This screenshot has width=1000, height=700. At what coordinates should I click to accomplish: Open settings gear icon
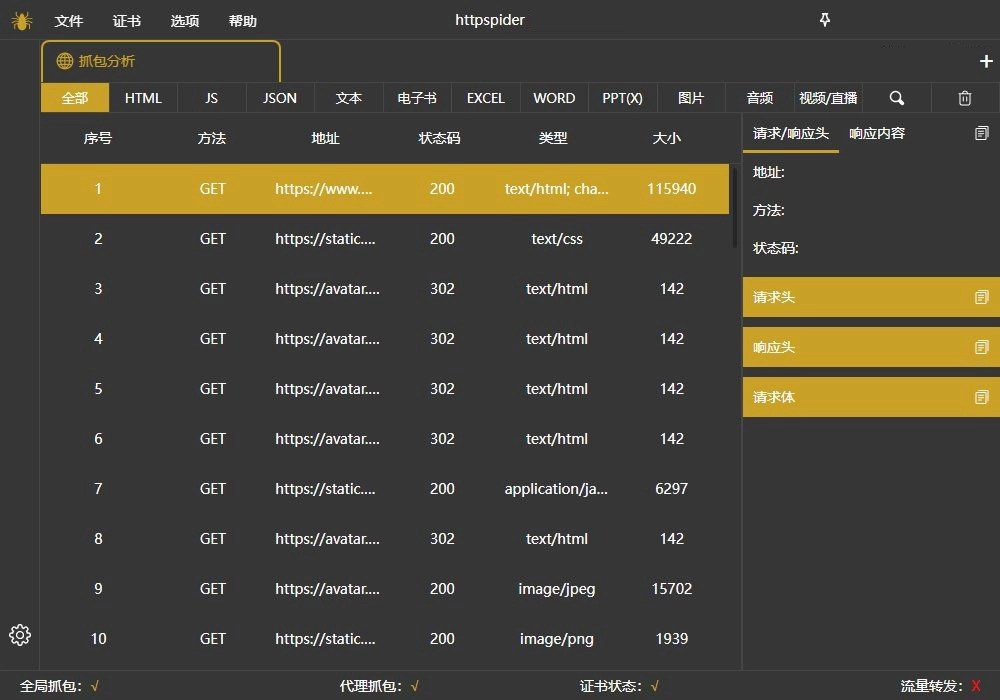(20, 635)
